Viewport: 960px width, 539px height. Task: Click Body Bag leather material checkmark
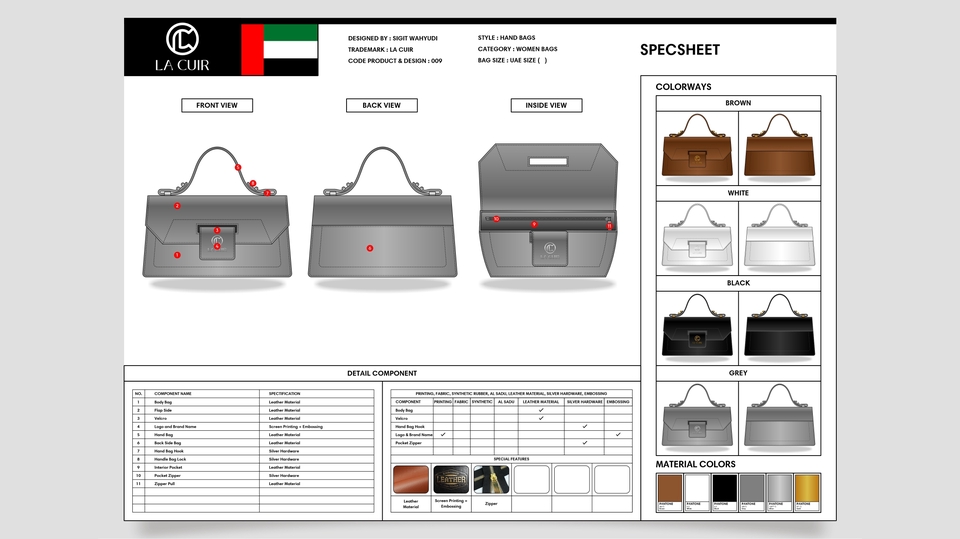[x=541, y=410]
